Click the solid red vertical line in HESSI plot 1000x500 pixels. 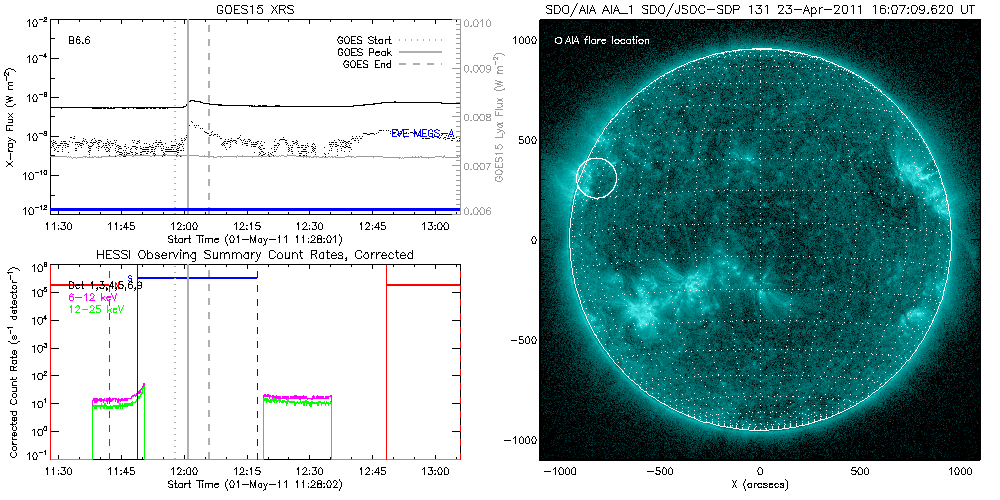387,380
